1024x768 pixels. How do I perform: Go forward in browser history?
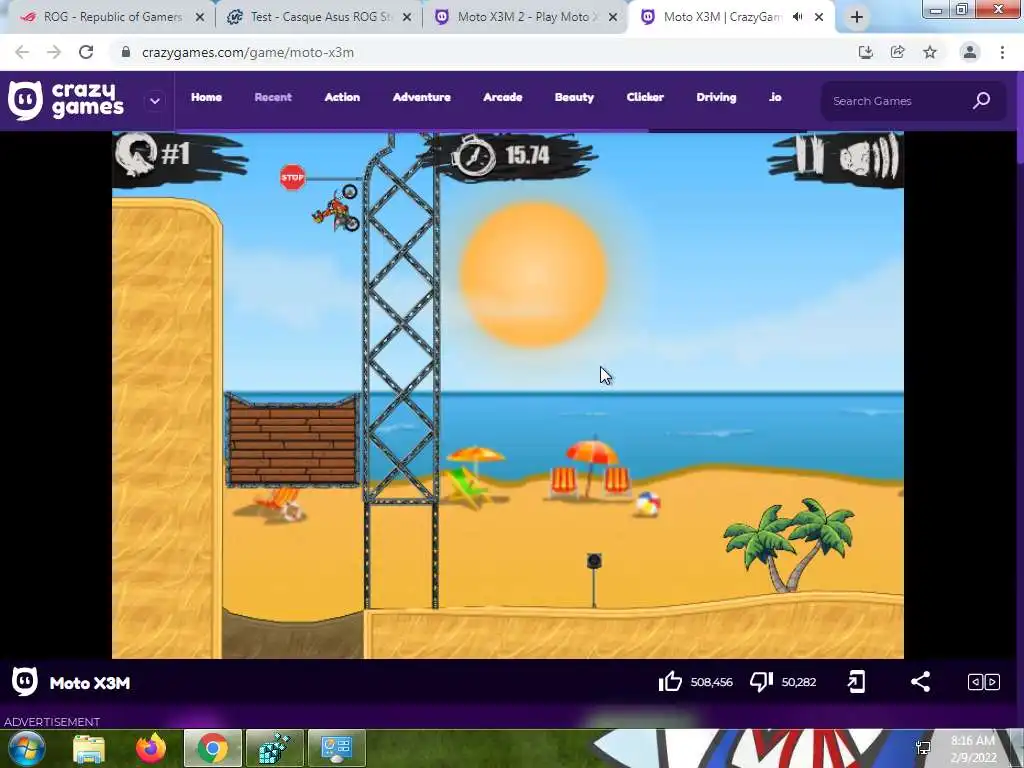click(54, 52)
